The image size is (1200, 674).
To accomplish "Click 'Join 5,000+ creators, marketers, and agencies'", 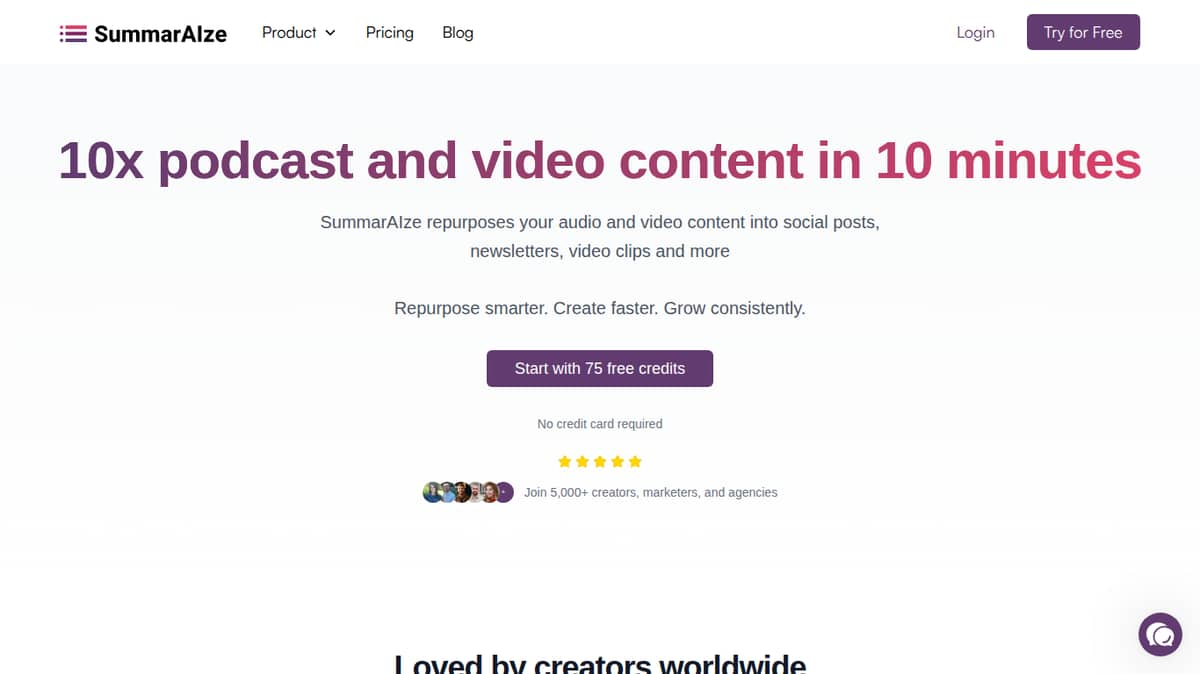I will (651, 493).
